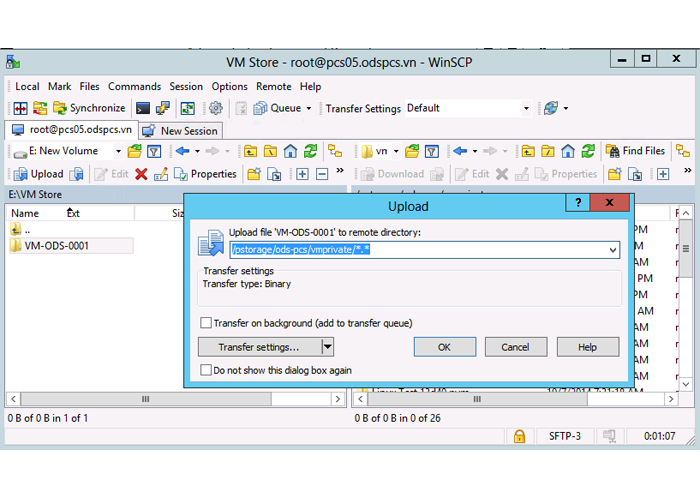This screenshot has height=500, width=700.
Task: Click the local Rename pencil icon
Action: pyautogui.click(x=161, y=174)
